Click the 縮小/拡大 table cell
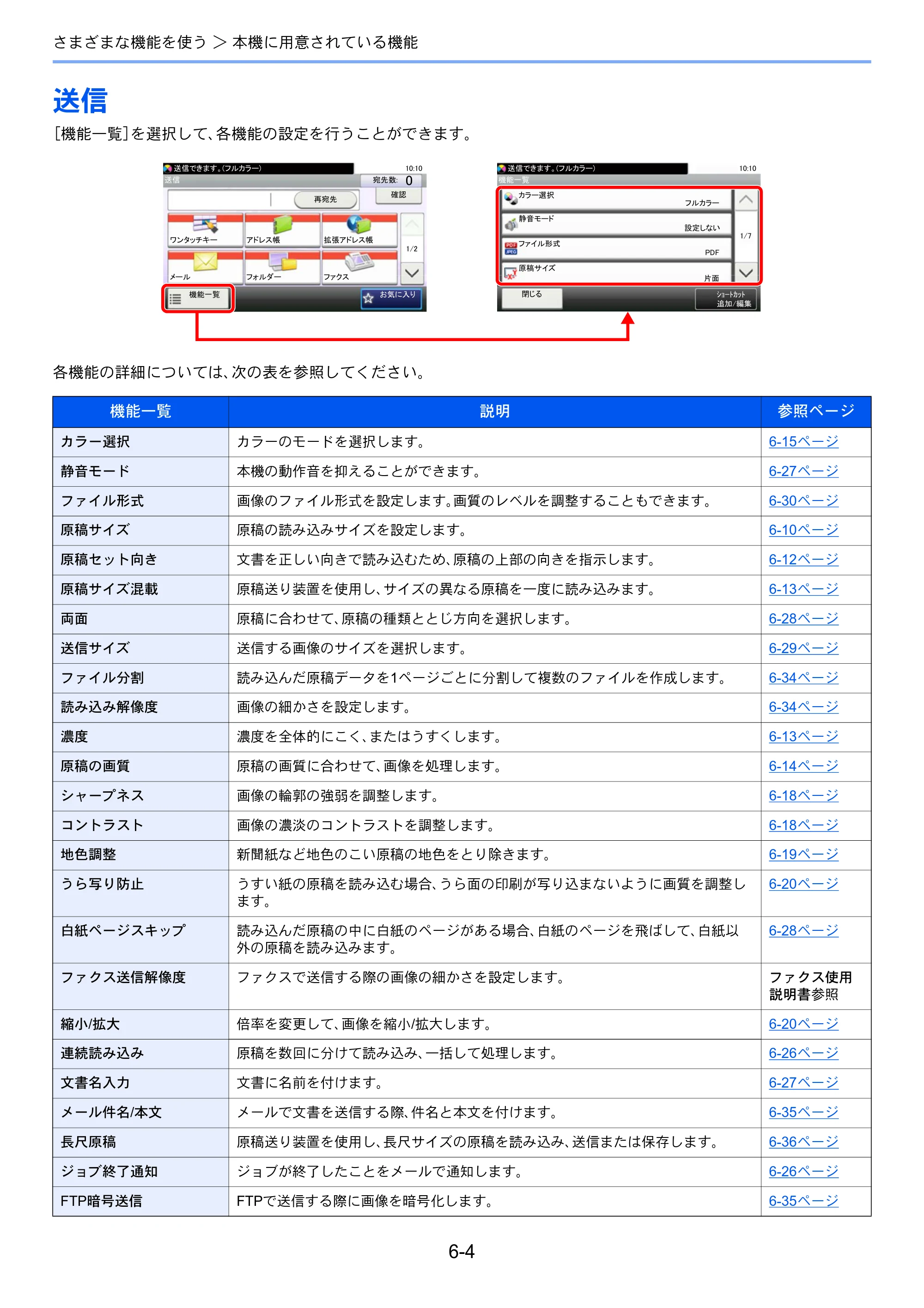 [x=140, y=1024]
